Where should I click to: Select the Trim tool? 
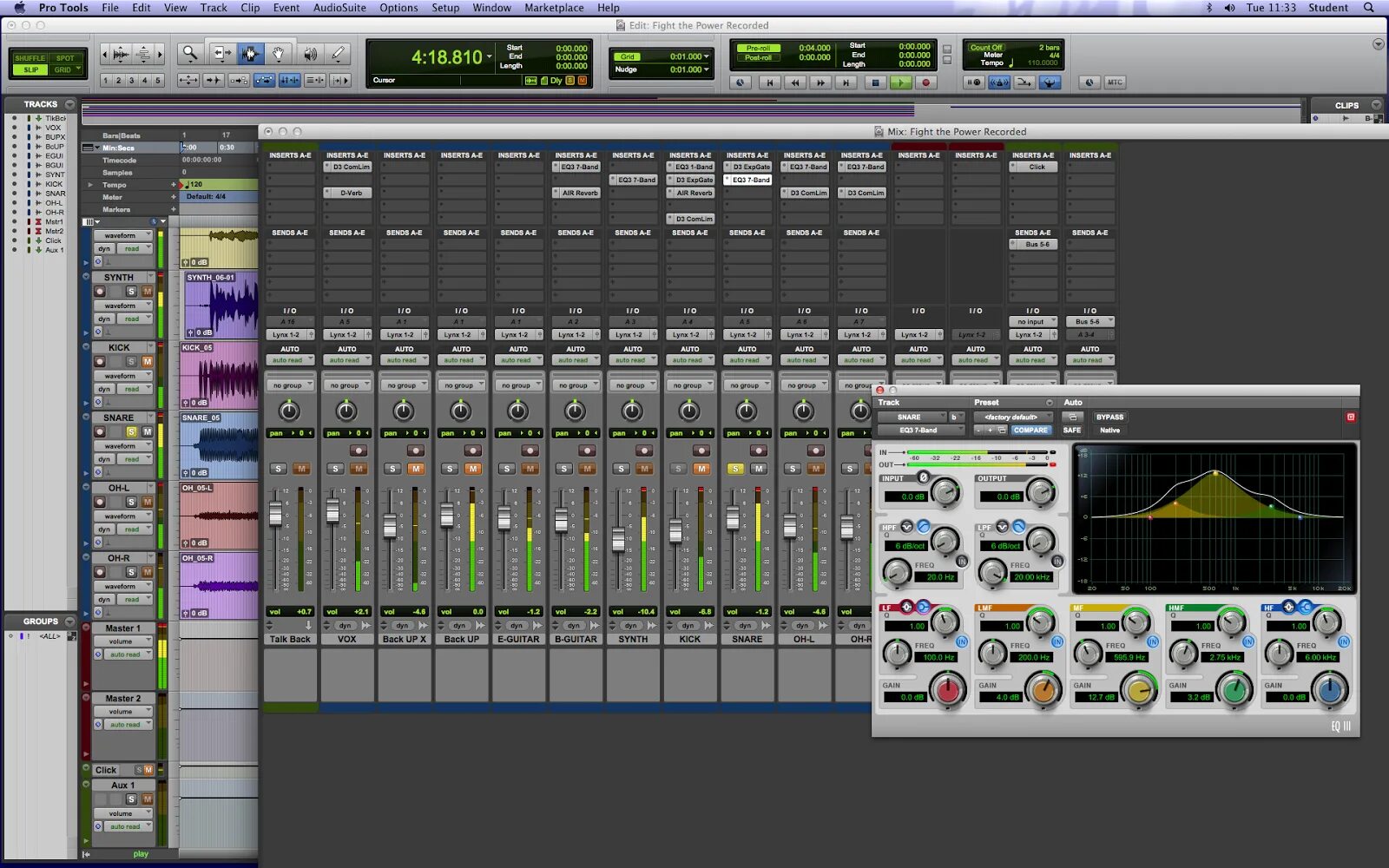(221, 52)
